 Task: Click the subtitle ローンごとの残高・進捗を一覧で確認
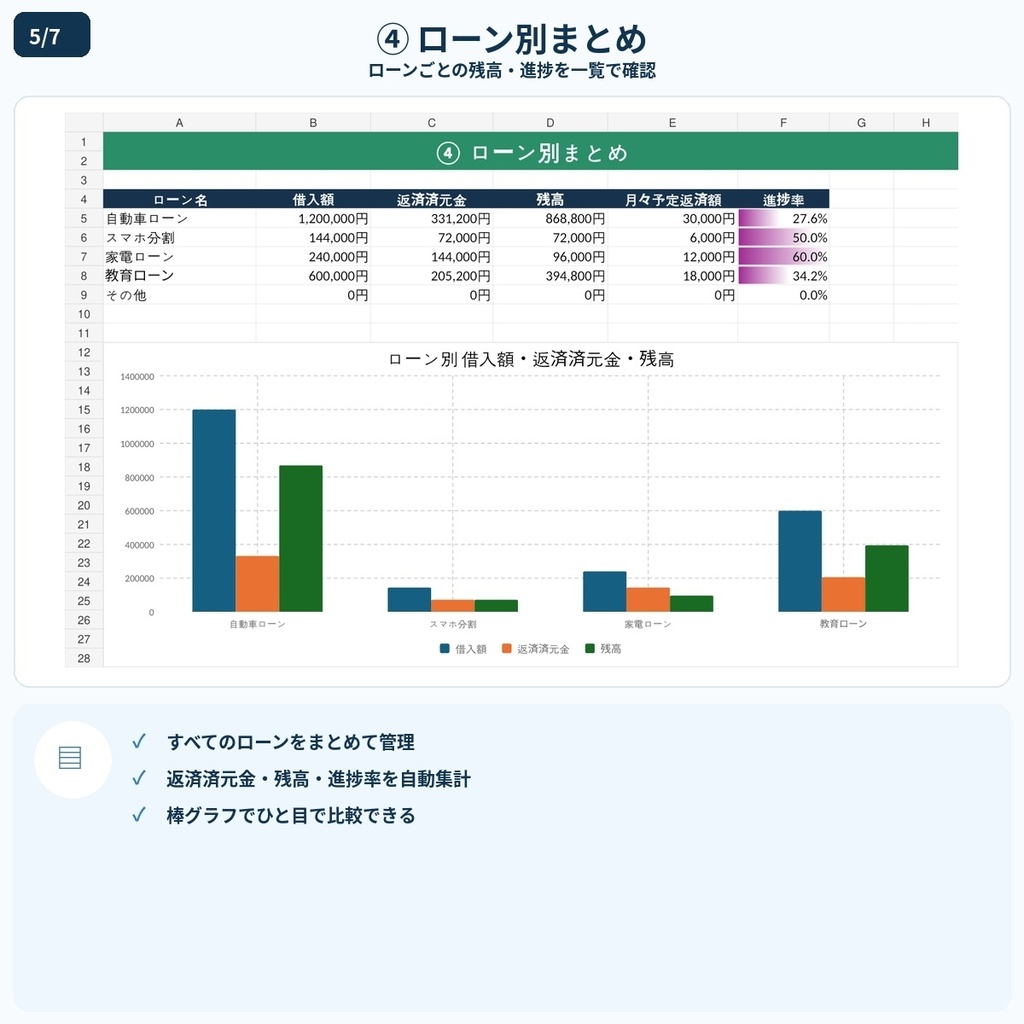click(512, 71)
